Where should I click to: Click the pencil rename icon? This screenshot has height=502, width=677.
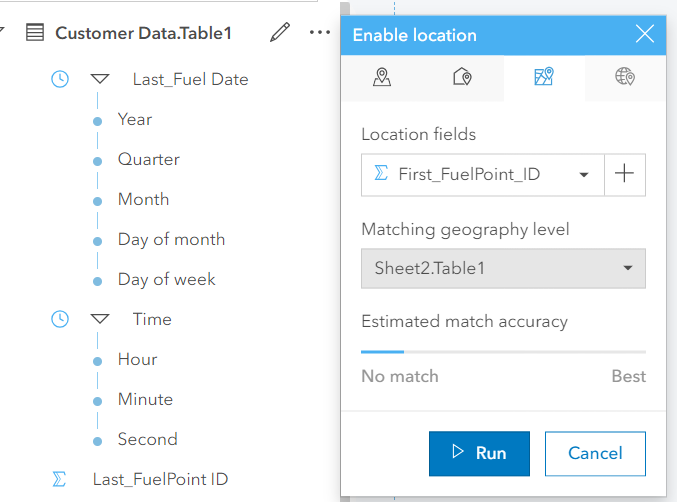click(280, 33)
